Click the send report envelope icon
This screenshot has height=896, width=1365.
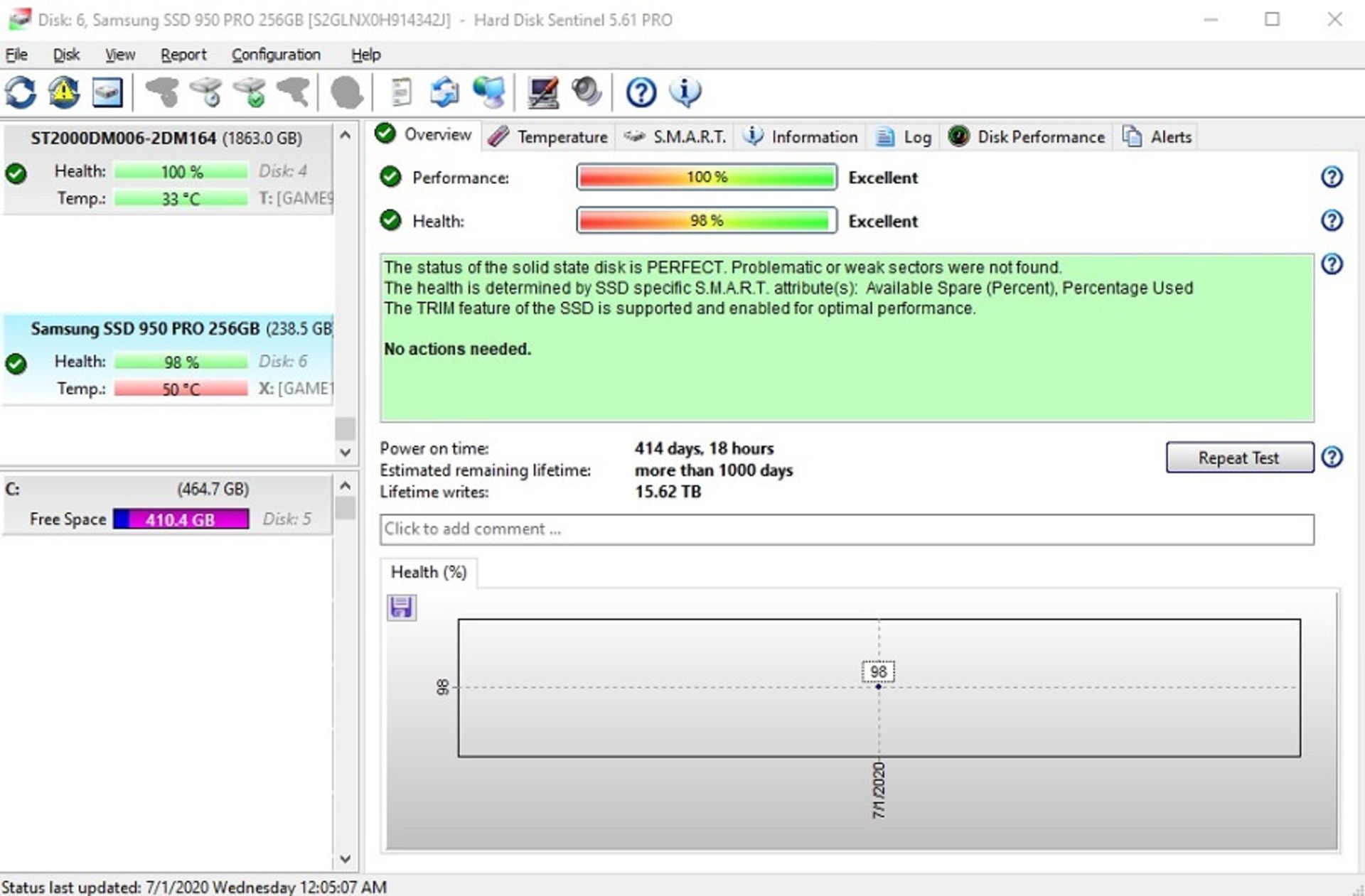pyautogui.click(x=444, y=92)
